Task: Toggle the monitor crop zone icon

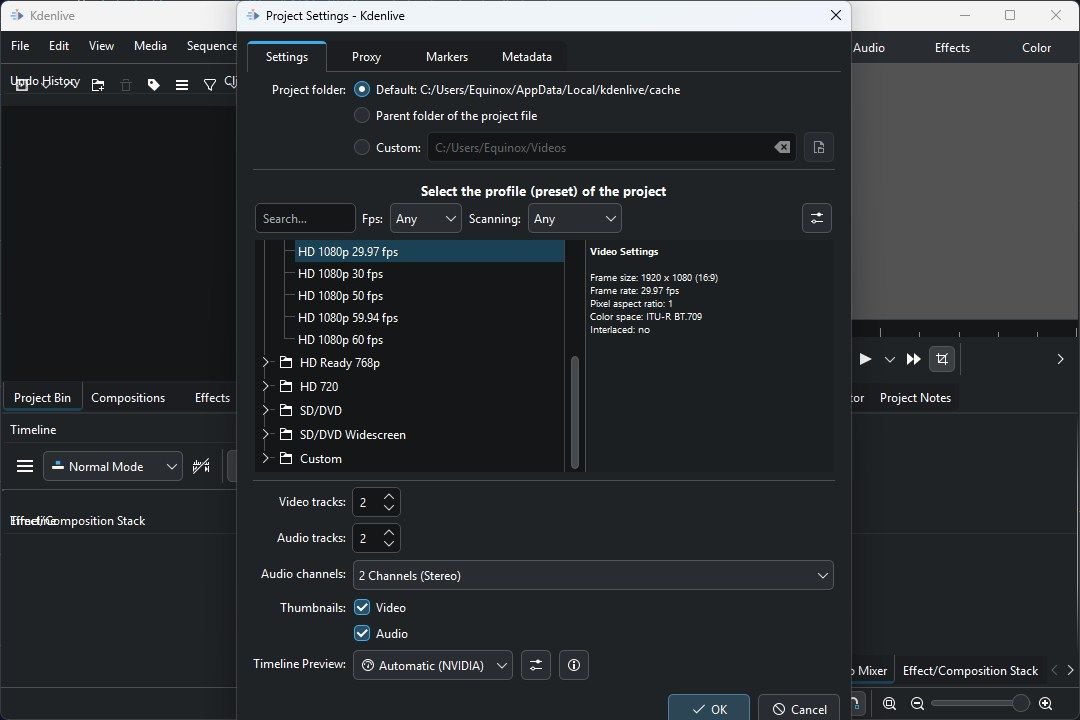Action: pos(942,359)
